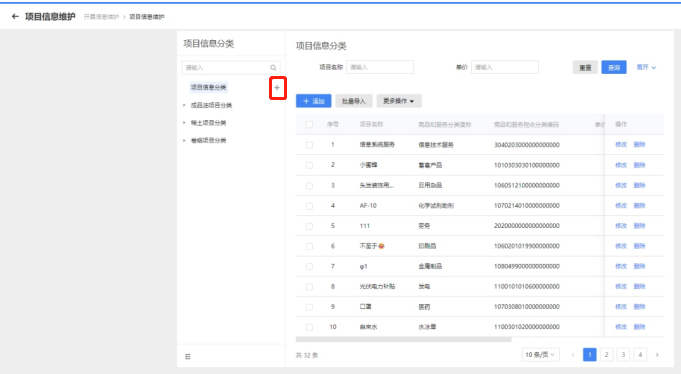Click the blue 查询 button
The image size is (681, 374).
click(x=614, y=67)
